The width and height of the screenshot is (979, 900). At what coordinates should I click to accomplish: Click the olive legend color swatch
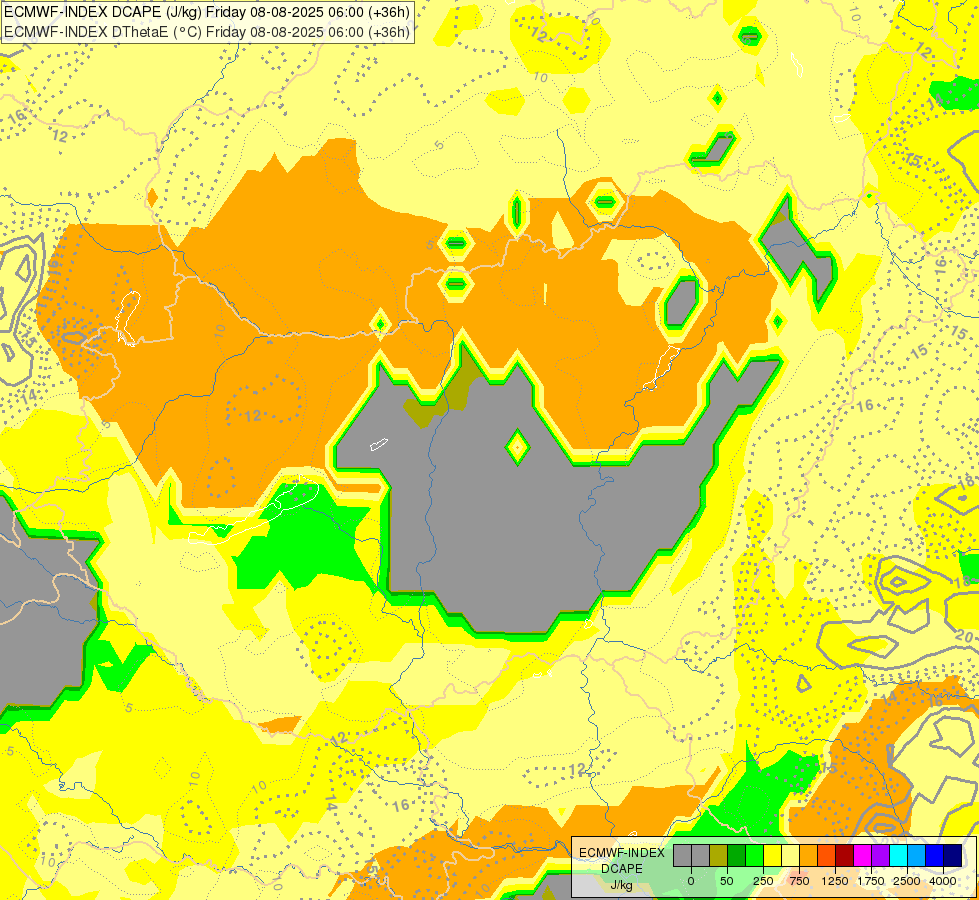pos(719,855)
